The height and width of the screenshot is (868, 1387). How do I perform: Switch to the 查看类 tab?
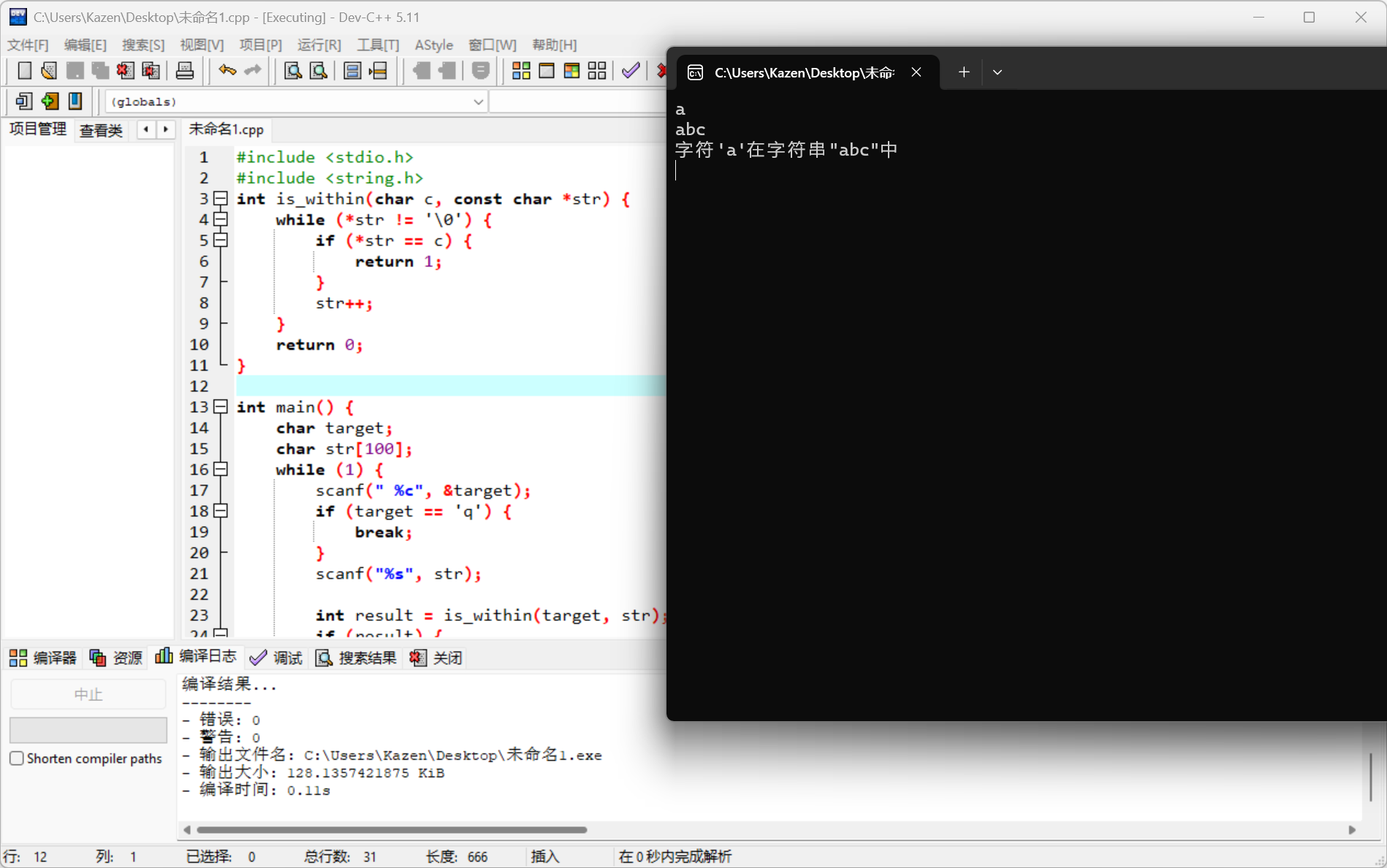(101, 131)
